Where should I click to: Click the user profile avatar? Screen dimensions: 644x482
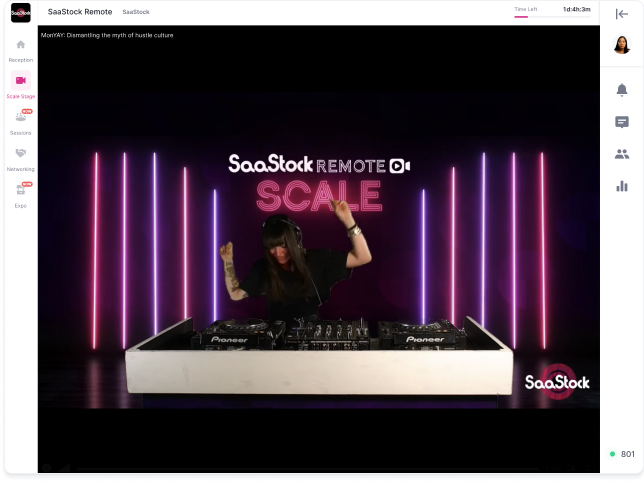[621, 45]
